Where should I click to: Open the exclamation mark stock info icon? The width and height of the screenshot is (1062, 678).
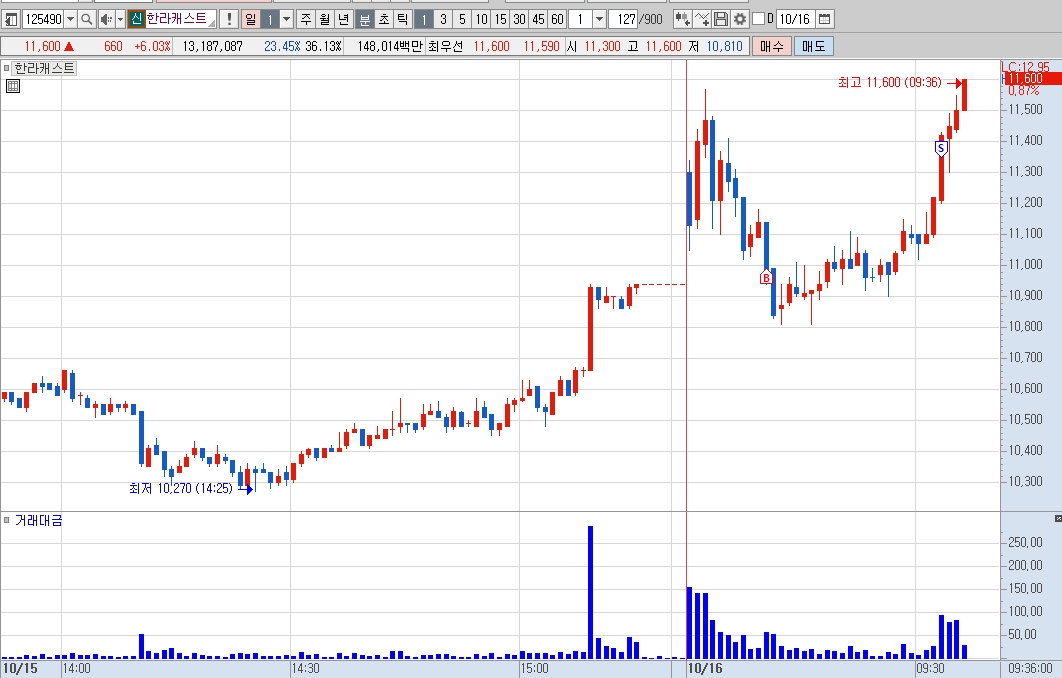click(229, 19)
